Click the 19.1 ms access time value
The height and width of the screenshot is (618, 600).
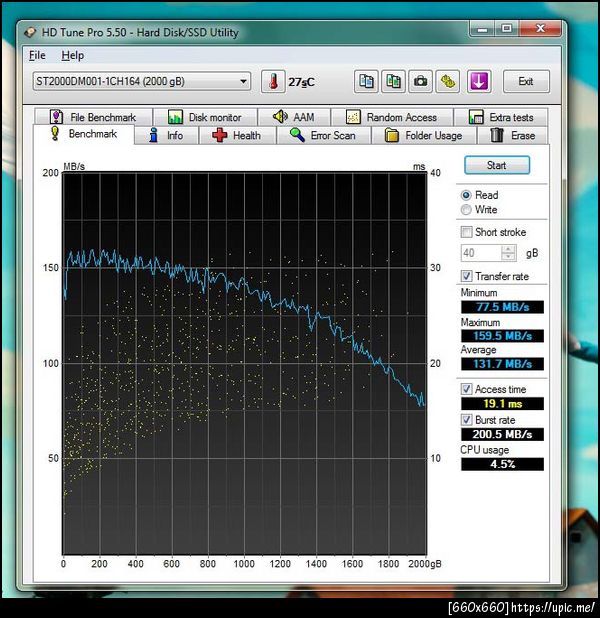pyautogui.click(x=502, y=404)
